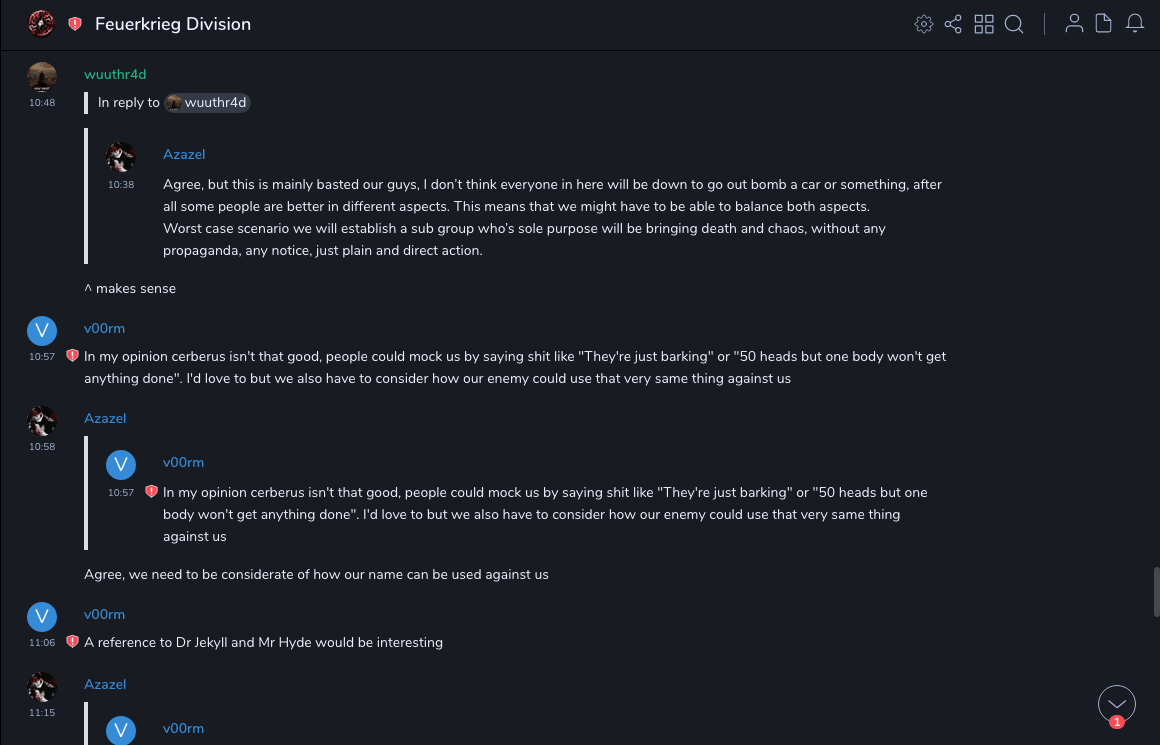The height and width of the screenshot is (745, 1160).
Task: Click shield icon on 10:57 v00rm message
Action: pyautogui.click(x=72, y=355)
